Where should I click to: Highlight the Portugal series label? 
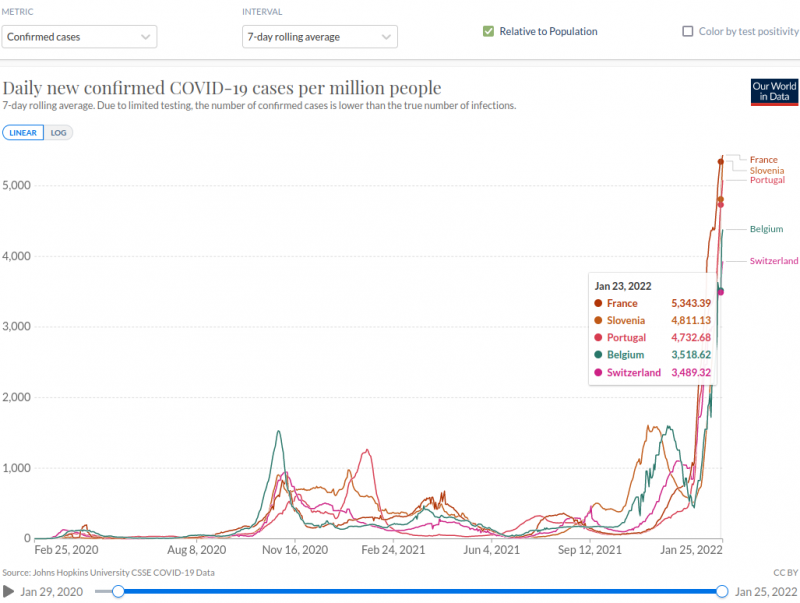(x=767, y=180)
